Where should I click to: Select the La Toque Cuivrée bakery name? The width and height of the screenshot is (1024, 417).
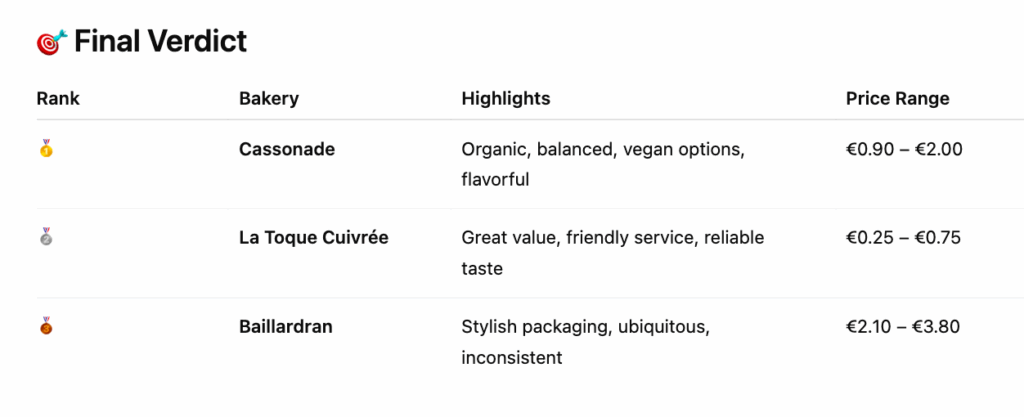(313, 238)
